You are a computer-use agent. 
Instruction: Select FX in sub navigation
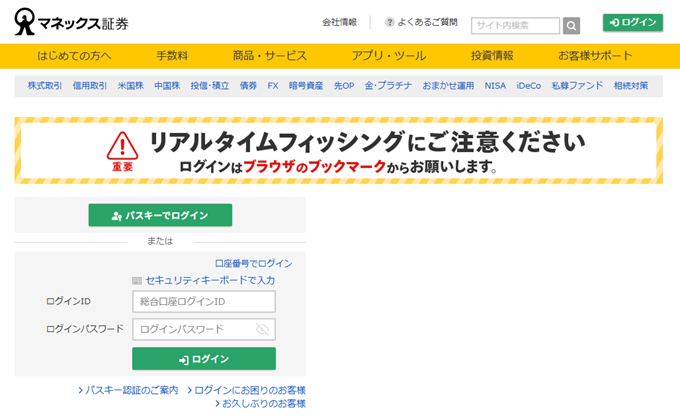(273, 86)
